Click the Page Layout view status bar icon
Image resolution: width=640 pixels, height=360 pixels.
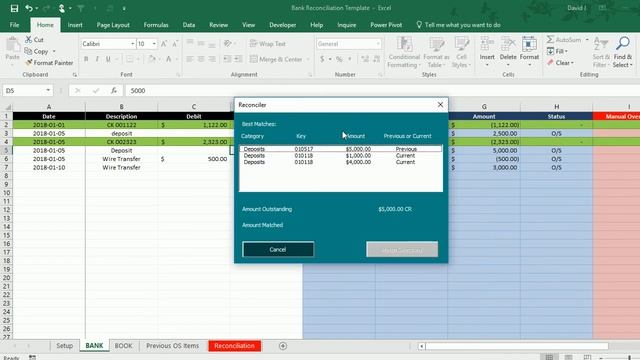tap(568, 357)
